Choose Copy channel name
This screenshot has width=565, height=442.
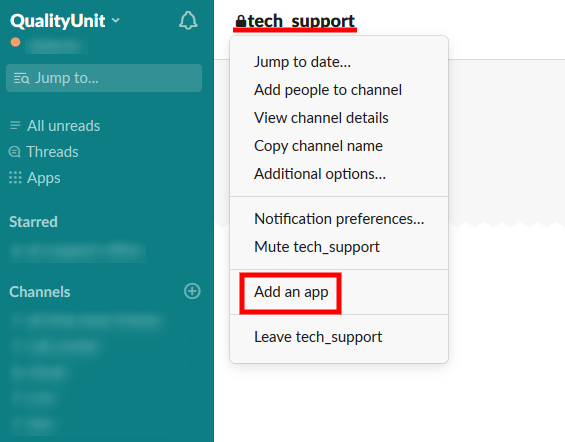pyautogui.click(x=318, y=146)
